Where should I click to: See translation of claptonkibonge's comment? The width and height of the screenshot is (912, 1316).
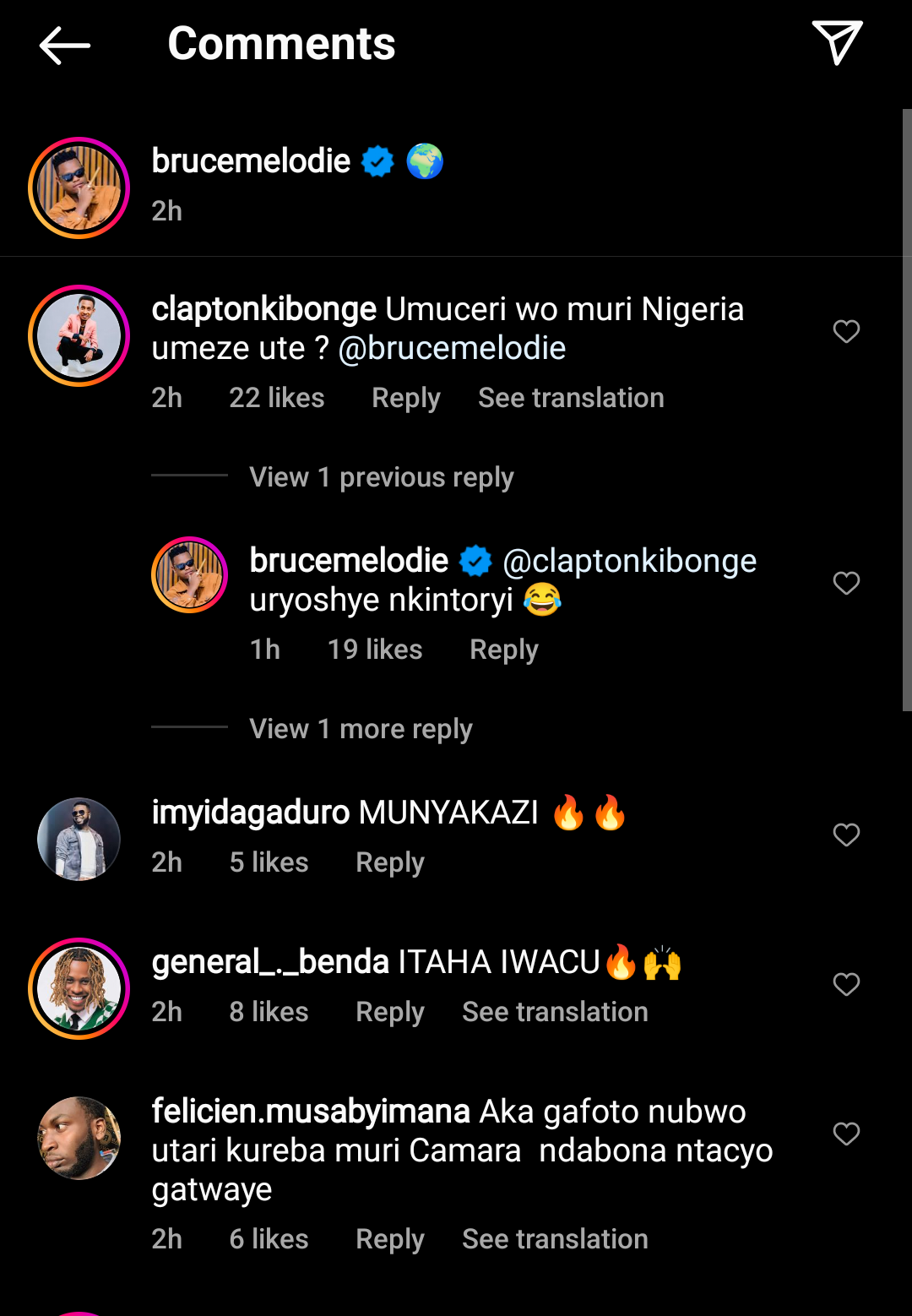pyautogui.click(x=571, y=398)
